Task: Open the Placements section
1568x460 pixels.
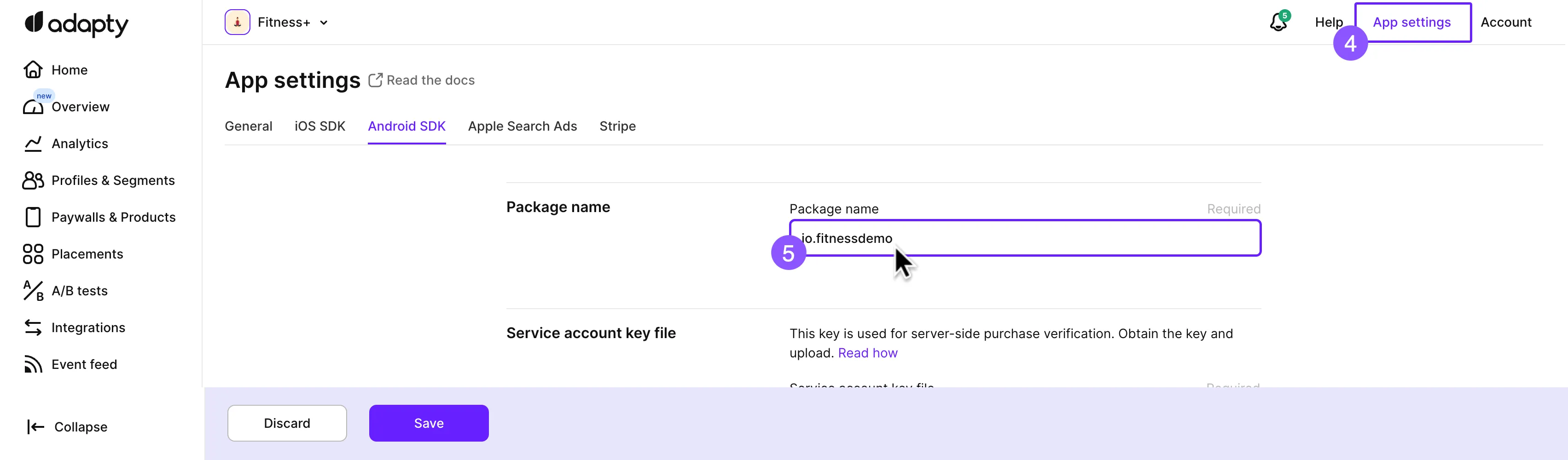Action: pyautogui.click(x=87, y=254)
